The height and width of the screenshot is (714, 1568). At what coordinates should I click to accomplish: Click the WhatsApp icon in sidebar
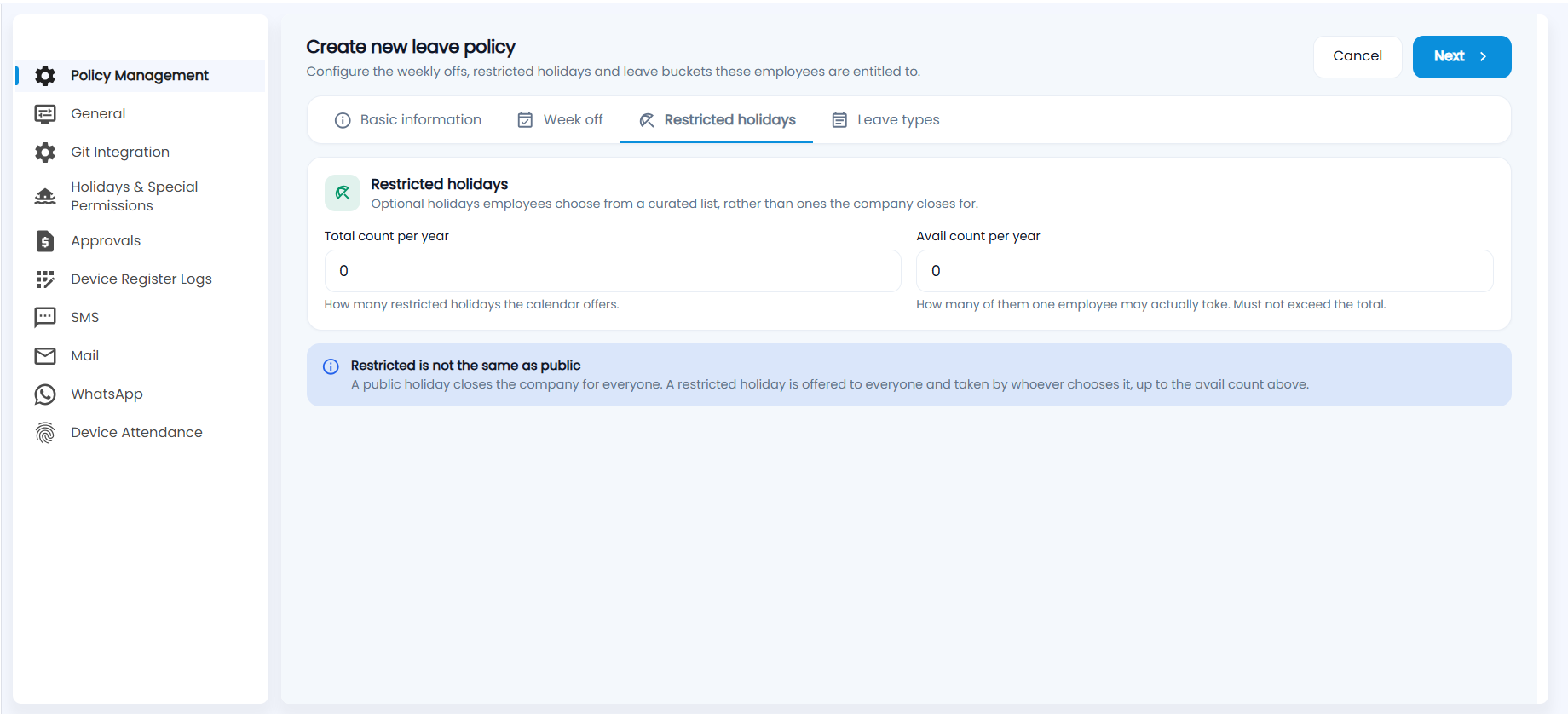[x=45, y=394]
